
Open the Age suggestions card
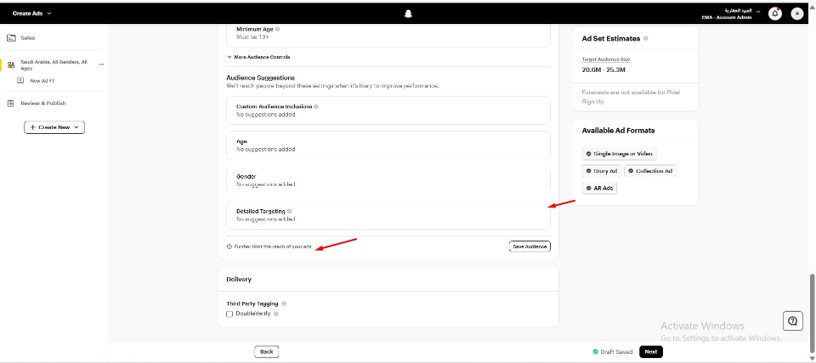tap(388, 146)
